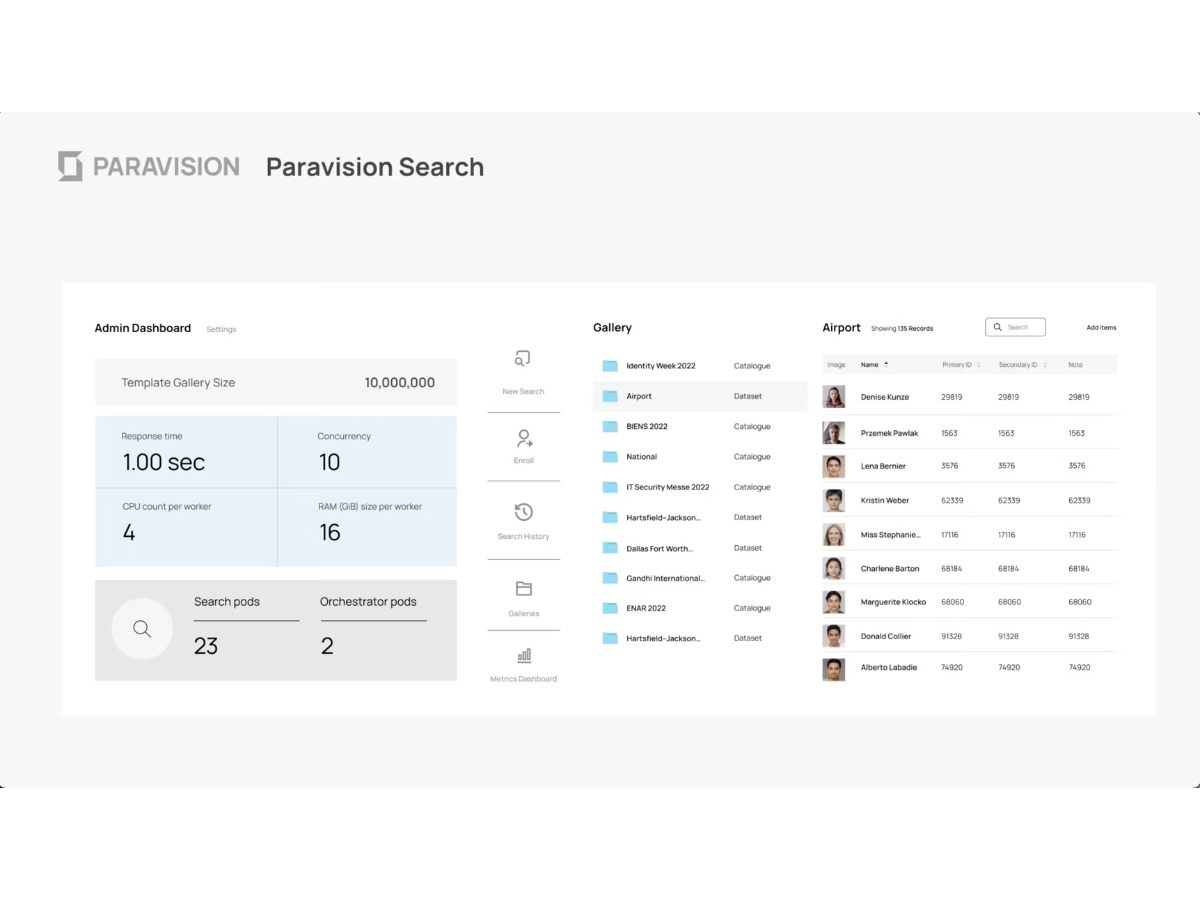
Task: Click Secondary ID 17116 in Miss Stephanie's row
Action: pyautogui.click(x=1007, y=535)
